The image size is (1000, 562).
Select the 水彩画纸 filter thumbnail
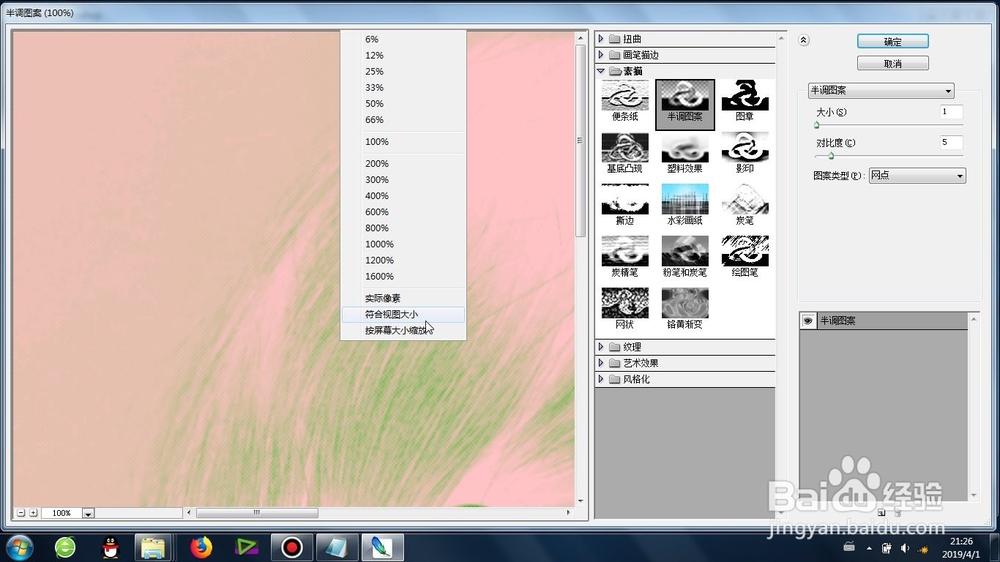click(x=685, y=205)
